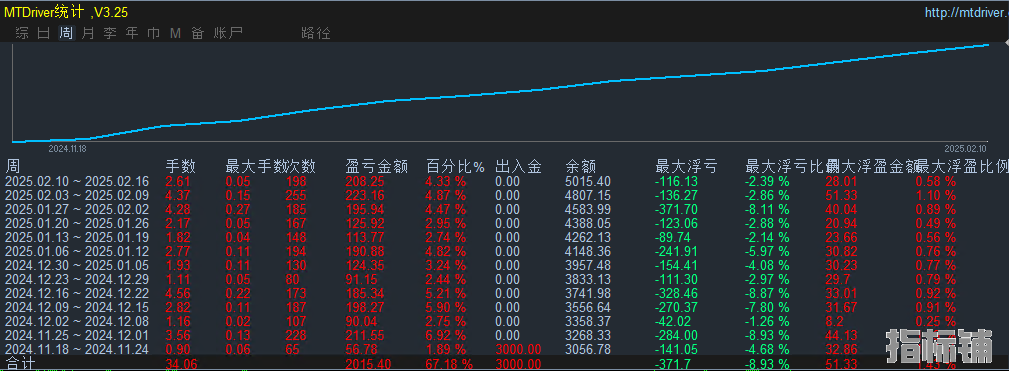This screenshot has width=1009, height=371.
Task: Open the 季 quarterly statistics tab
Action: click(110, 33)
